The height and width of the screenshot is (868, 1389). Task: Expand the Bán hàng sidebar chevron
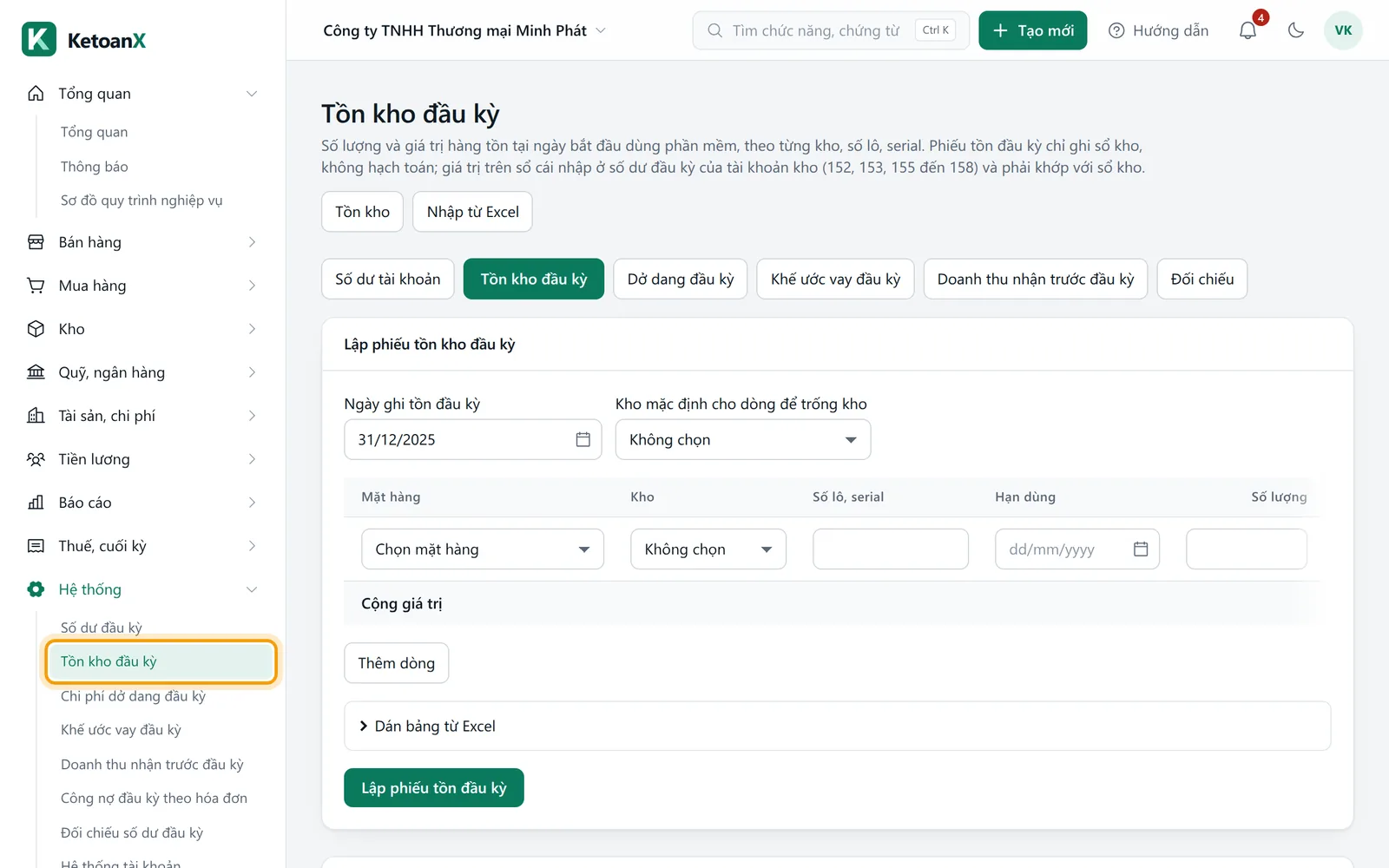252,242
